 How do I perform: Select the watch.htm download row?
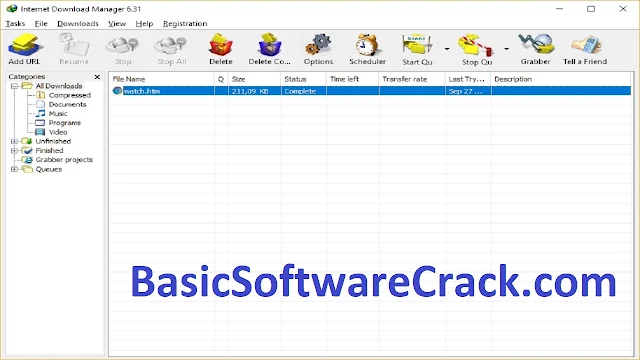pyautogui.click(x=370, y=91)
